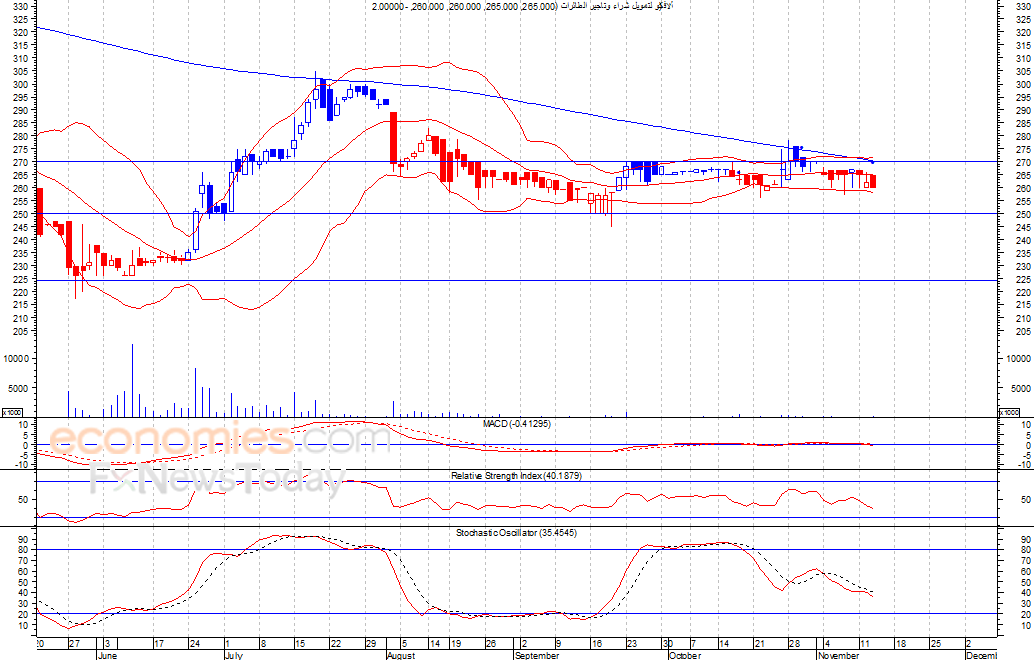Select date label 21 in October
This screenshot has height=660, width=1034.
tap(760, 644)
